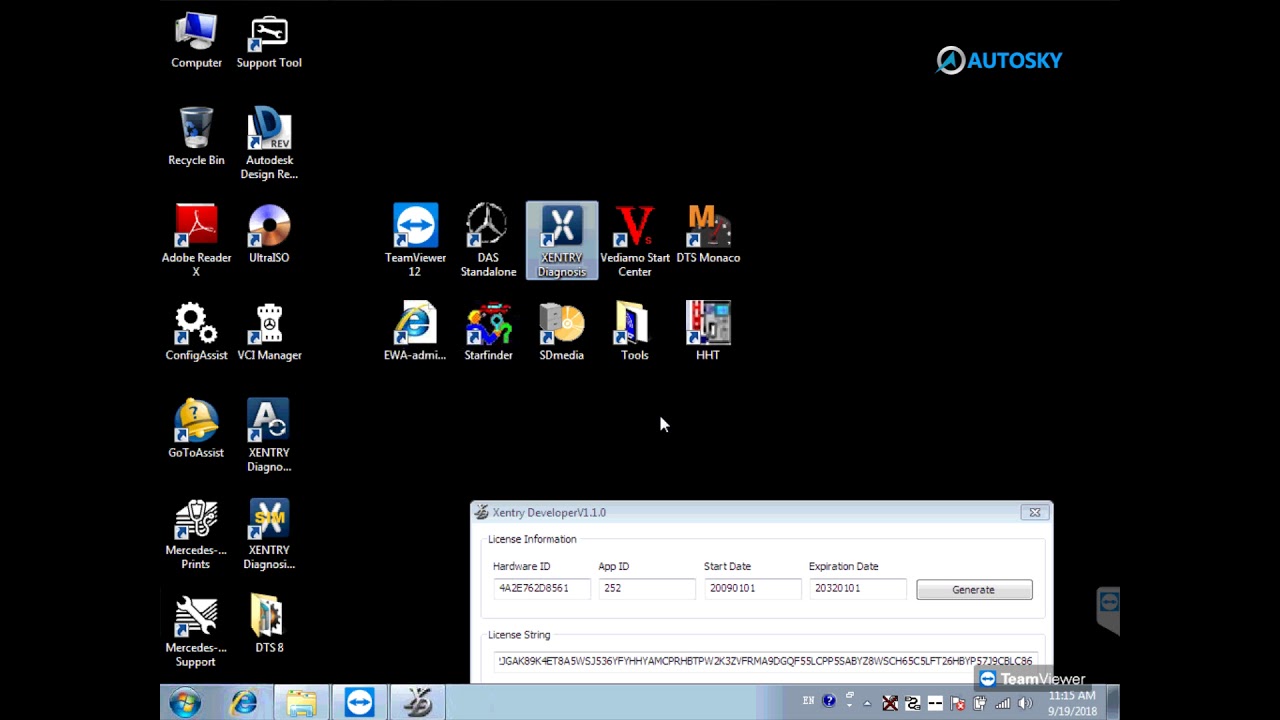Open the DTS 8 folder icon
Viewport: 1280px width, 720px height.
[x=269, y=624]
